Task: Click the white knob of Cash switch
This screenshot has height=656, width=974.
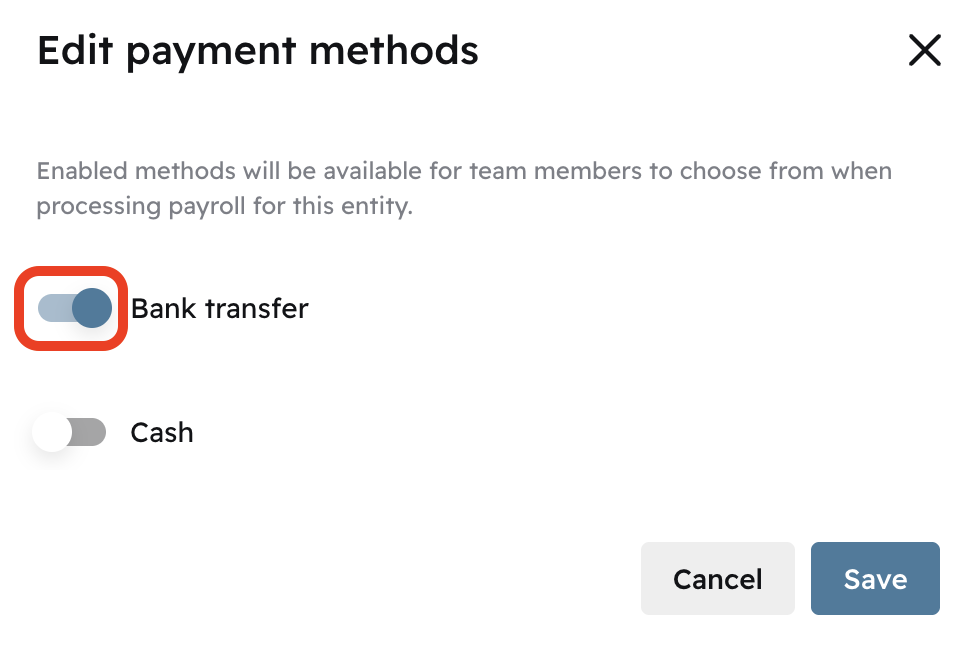Action: (x=52, y=433)
